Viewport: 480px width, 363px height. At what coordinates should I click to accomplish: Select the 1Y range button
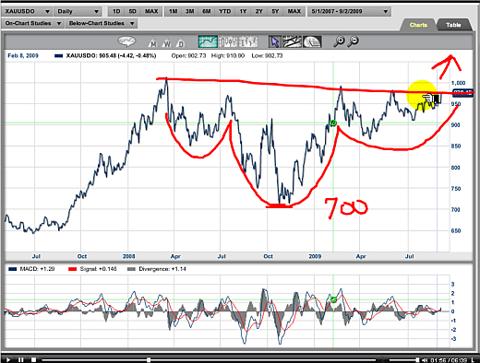pos(243,11)
